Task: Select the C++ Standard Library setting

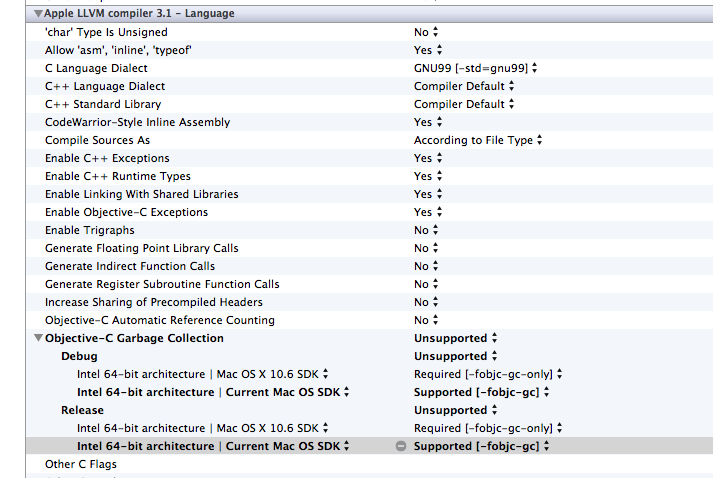Action: point(103,104)
